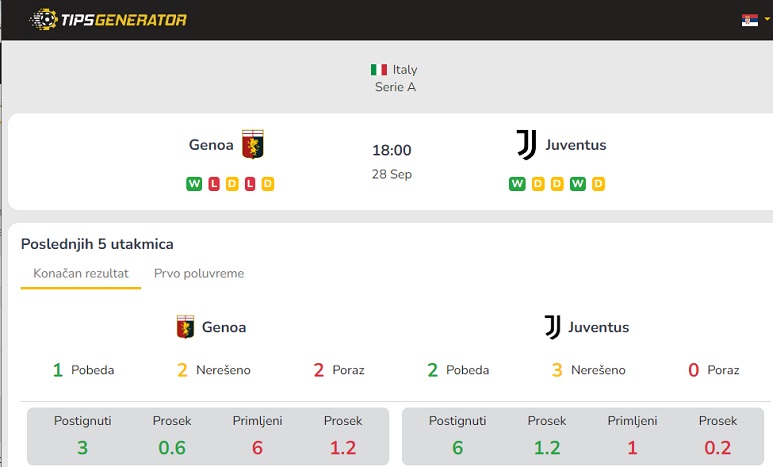Click the Genoa Postignuti goals value
Screen dimensions: 773x467
click(82, 447)
